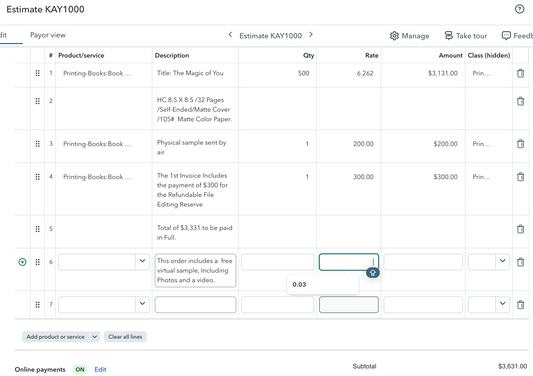The image size is (533, 376).
Task: Grab the drag handle of line 1
Action: coord(38,73)
